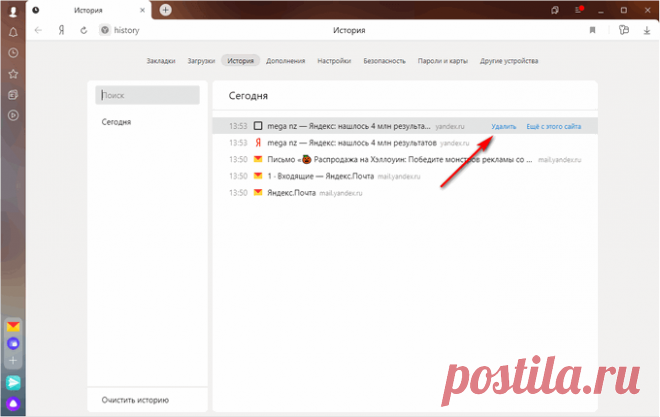The image size is (660, 417).
Task: Open the messenger paper-plane icon in sidebar
Action: pos(13,382)
